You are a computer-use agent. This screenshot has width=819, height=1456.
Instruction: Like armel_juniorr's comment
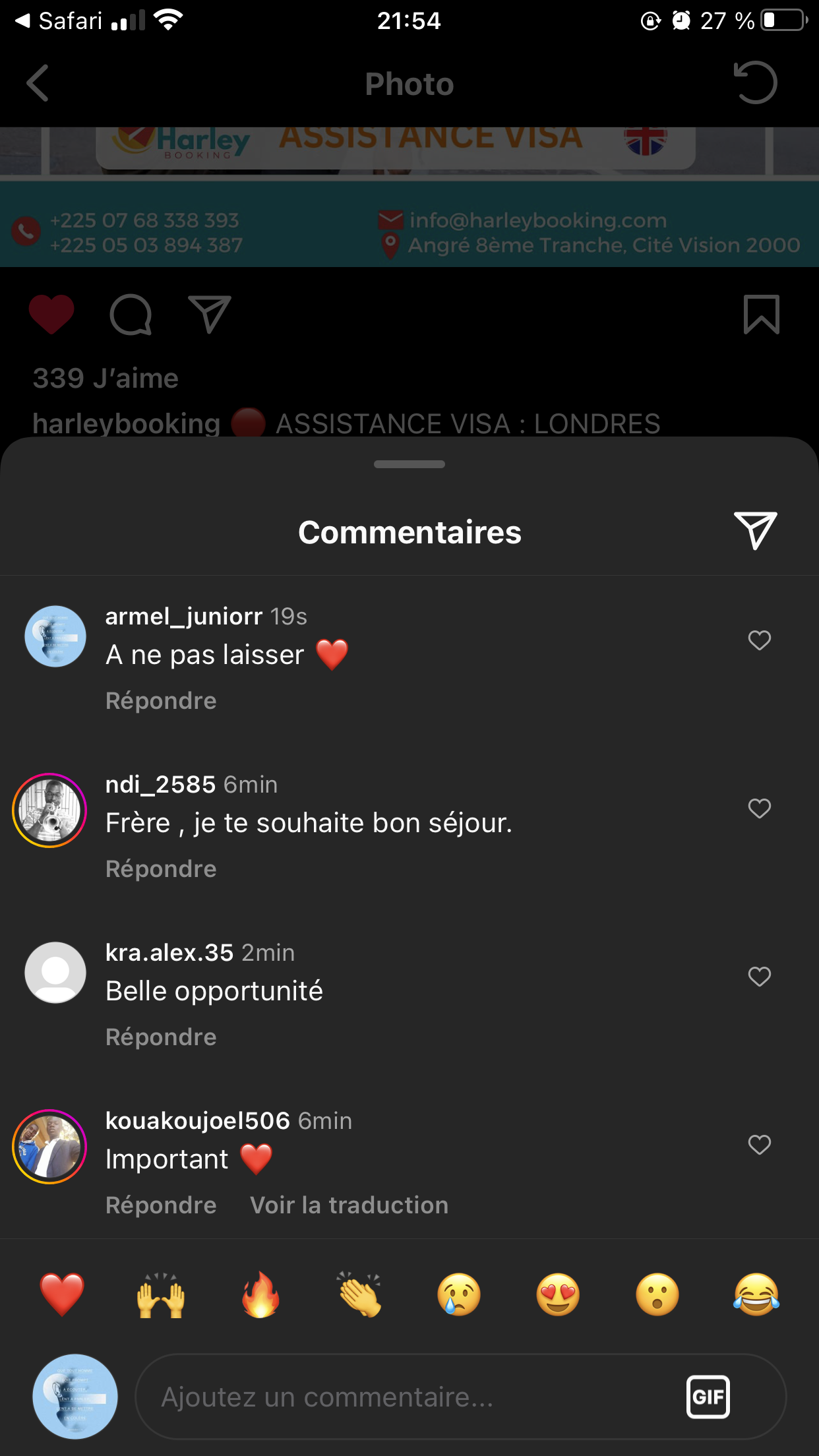pos(760,640)
